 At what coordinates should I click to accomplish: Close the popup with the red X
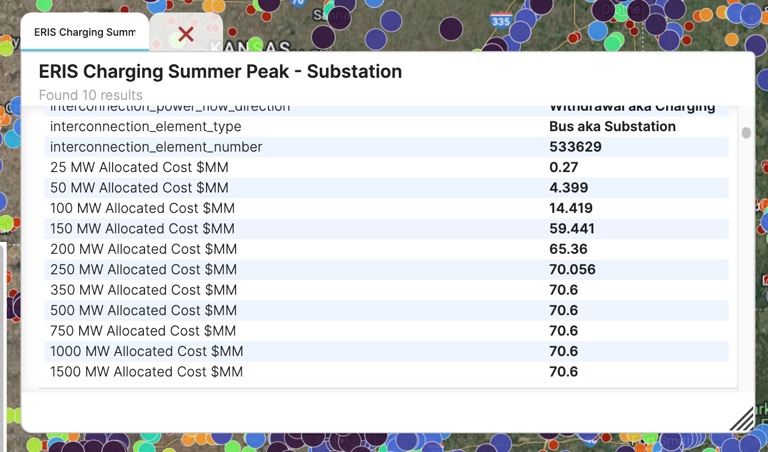coord(186,34)
